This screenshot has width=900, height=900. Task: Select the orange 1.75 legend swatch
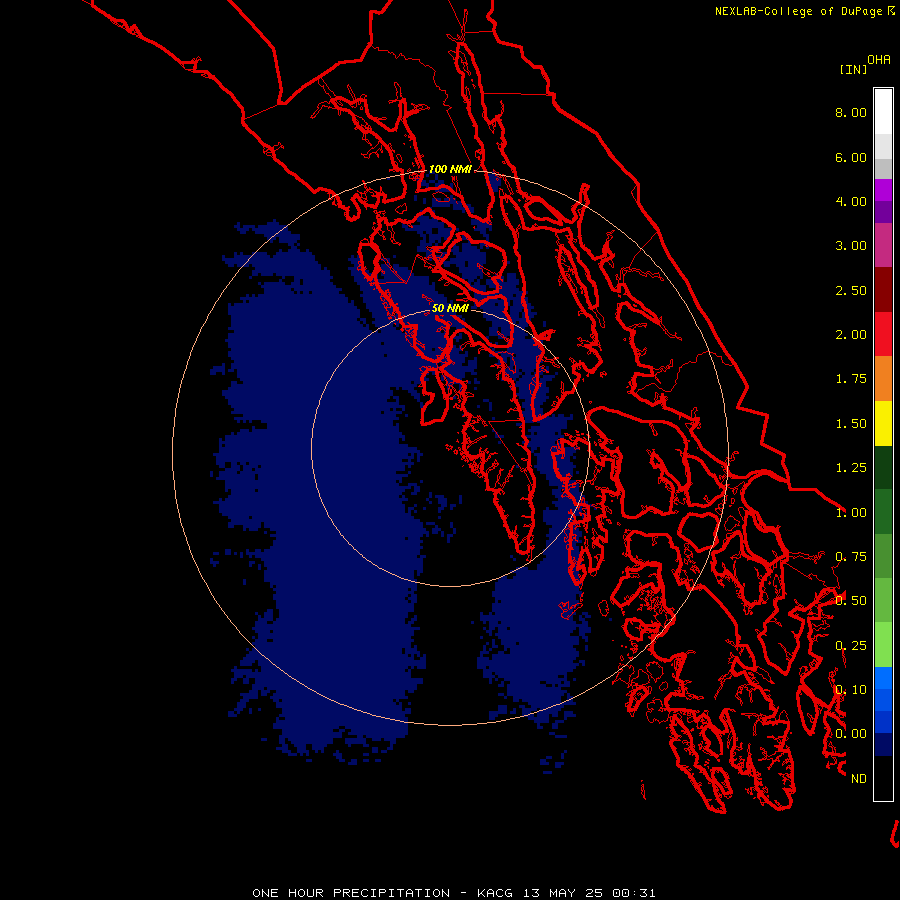[x=883, y=379]
